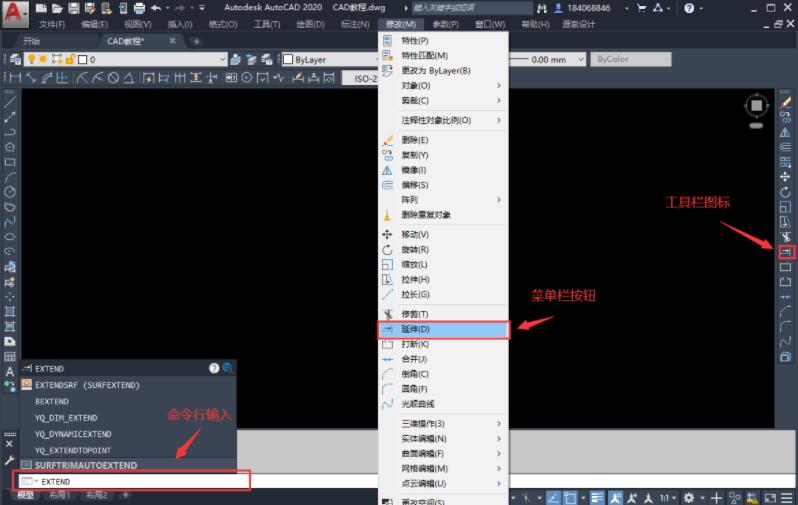The width and height of the screenshot is (798, 505).
Task: Switch to 布局1 layout tab
Action: (x=60, y=495)
